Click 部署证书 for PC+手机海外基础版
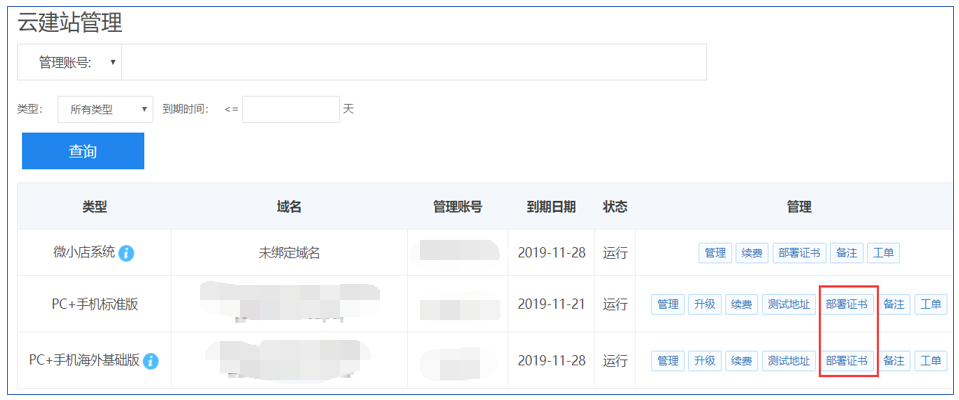Image resolution: width=959 pixels, height=400 pixels. 847,360
